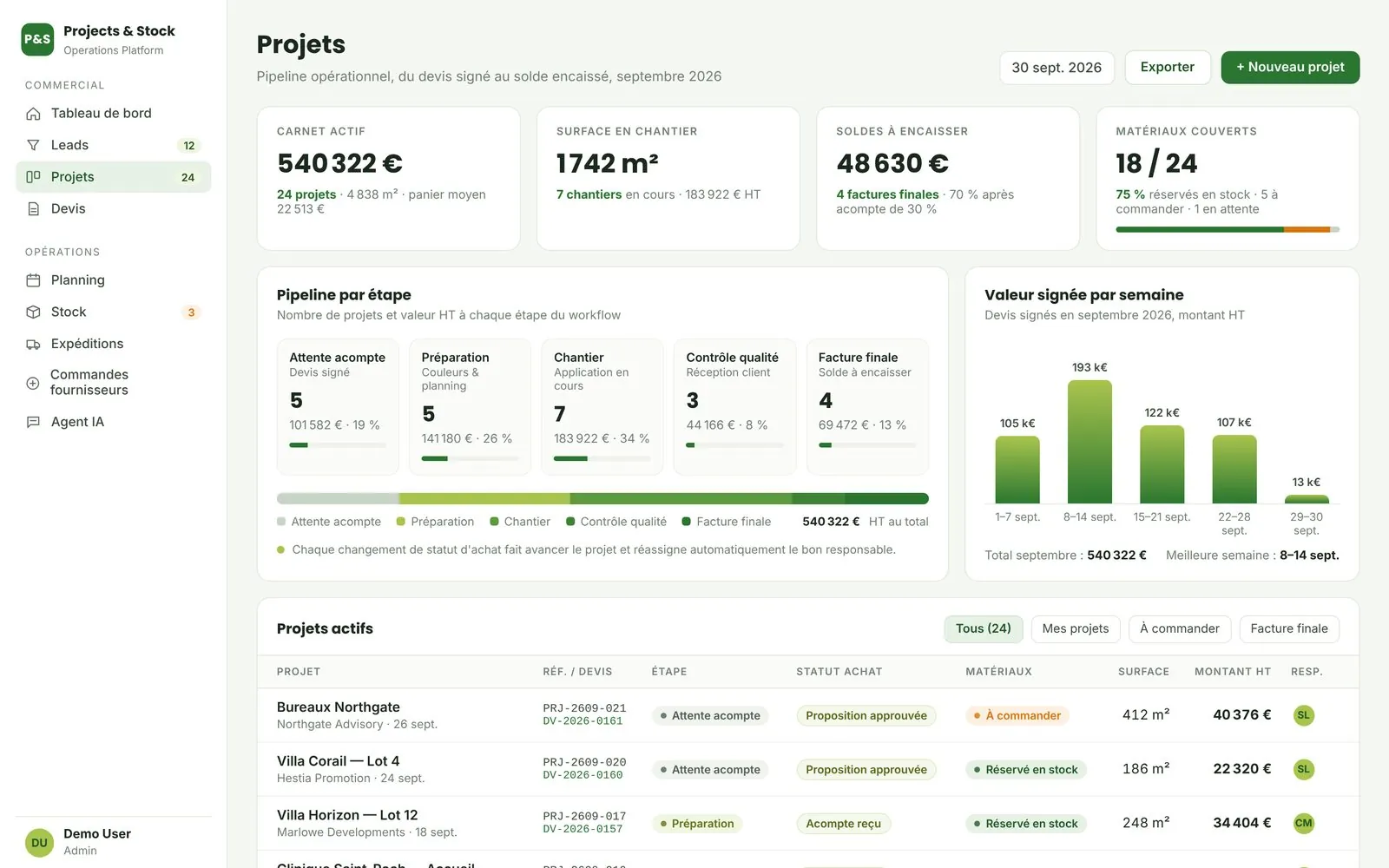Click the Stock box icon

coord(33,312)
